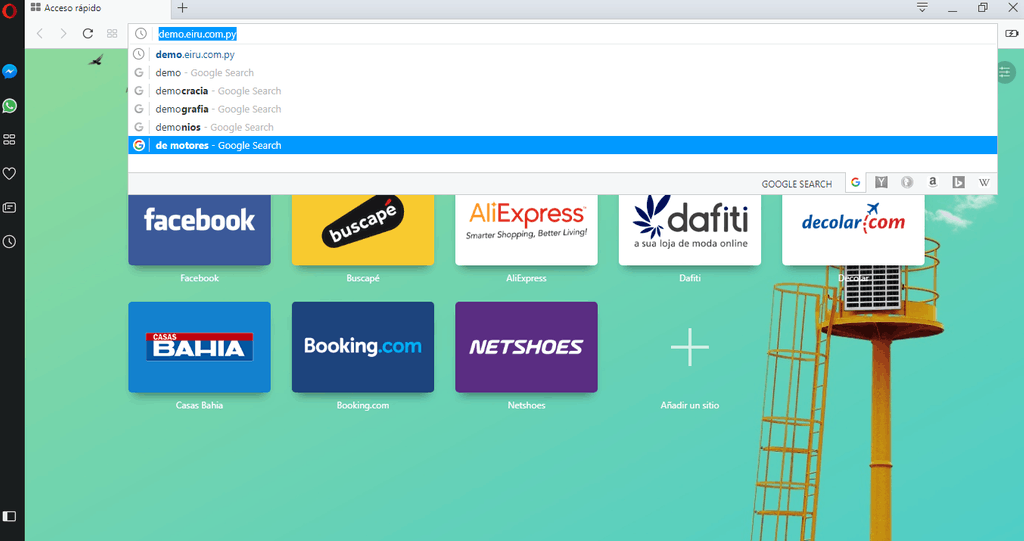
Task: Select Google as search engine
Action: [856, 183]
